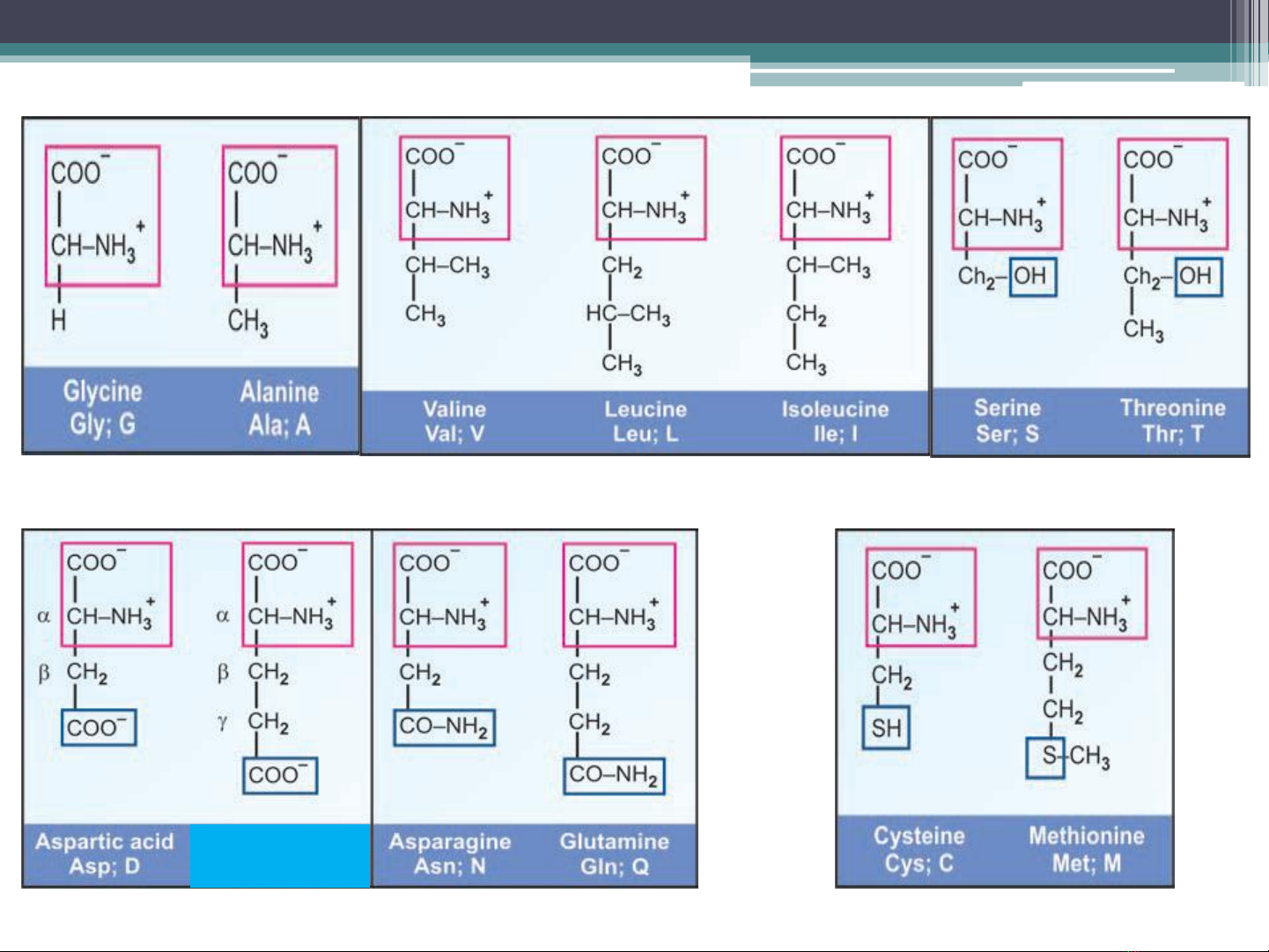The height and width of the screenshot is (952, 1269).
Task: Select the "Ile; I" abbreviation
Action: (x=835, y=433)
